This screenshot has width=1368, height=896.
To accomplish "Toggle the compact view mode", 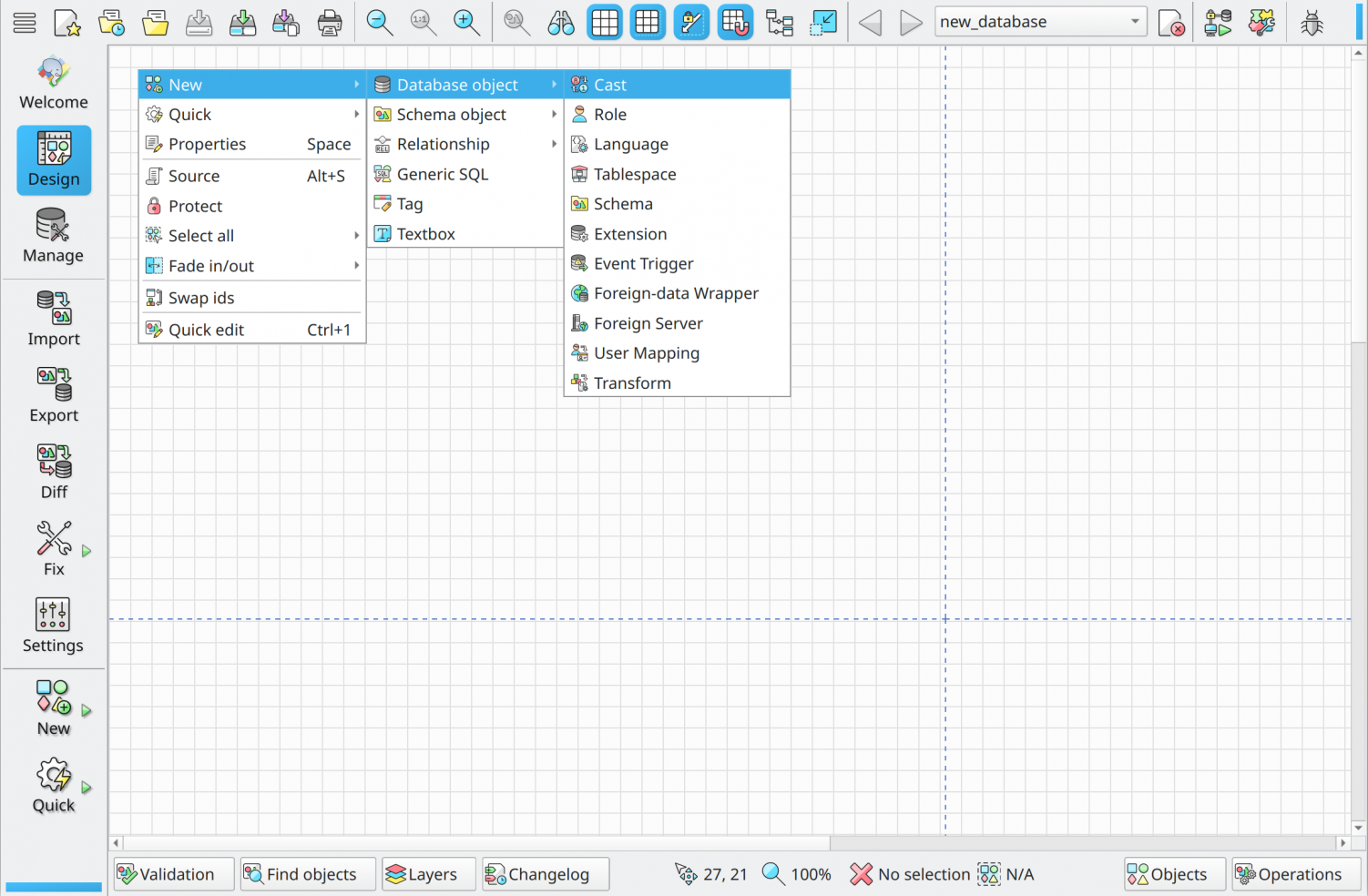I will pos(823,22).
